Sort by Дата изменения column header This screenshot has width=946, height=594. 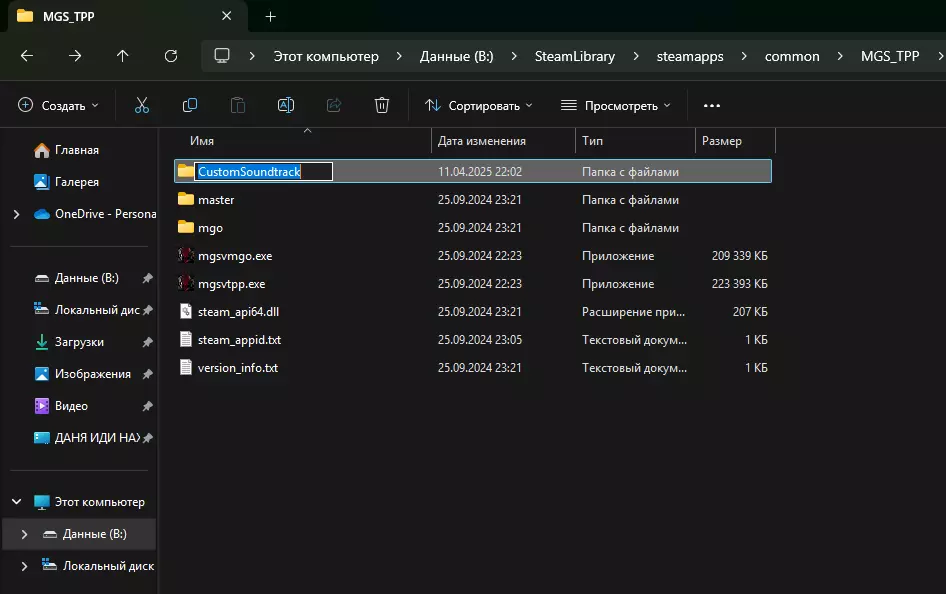tap(482, 141)
